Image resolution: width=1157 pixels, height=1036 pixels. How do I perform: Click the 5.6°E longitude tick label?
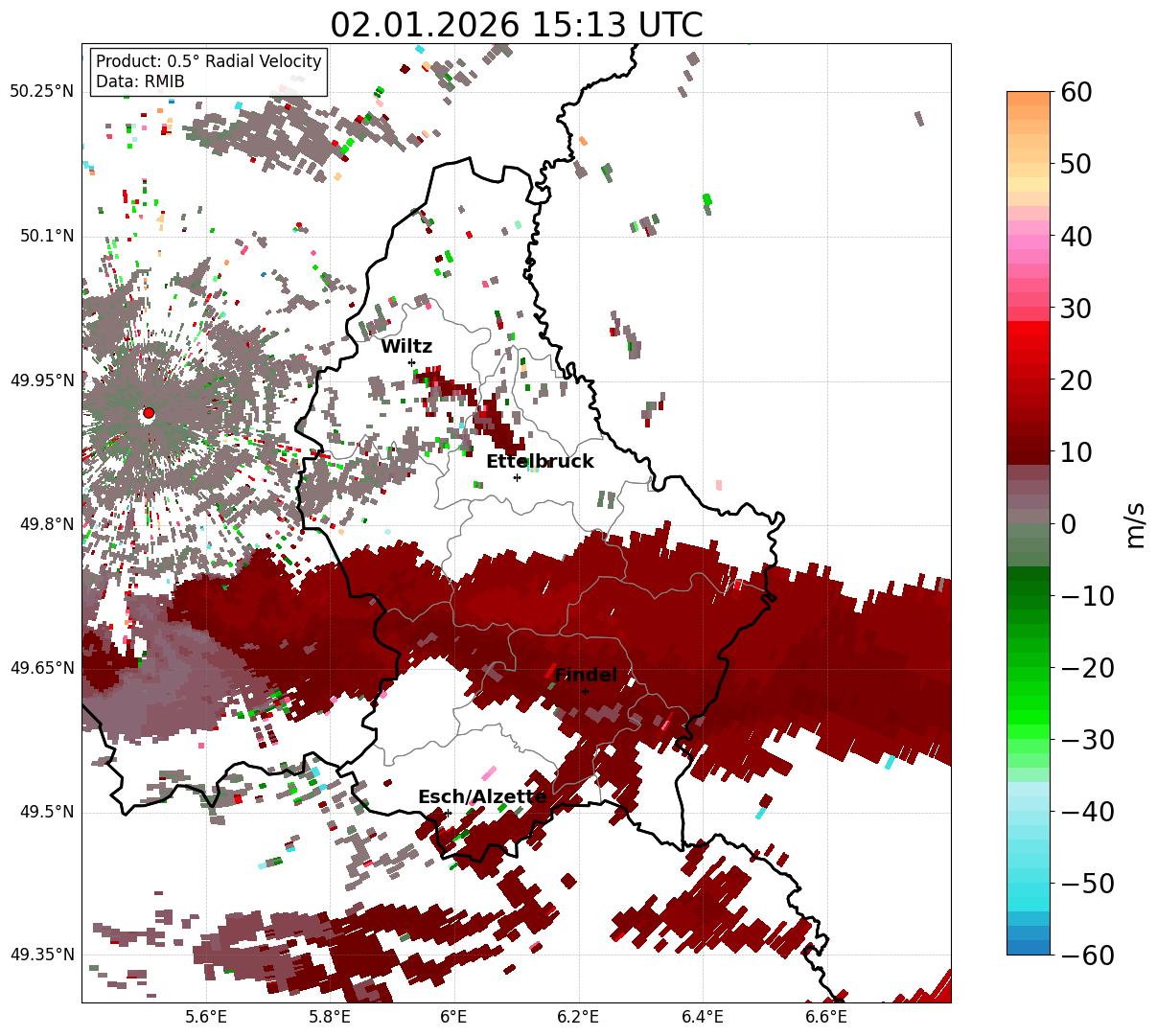point(206,1018)
